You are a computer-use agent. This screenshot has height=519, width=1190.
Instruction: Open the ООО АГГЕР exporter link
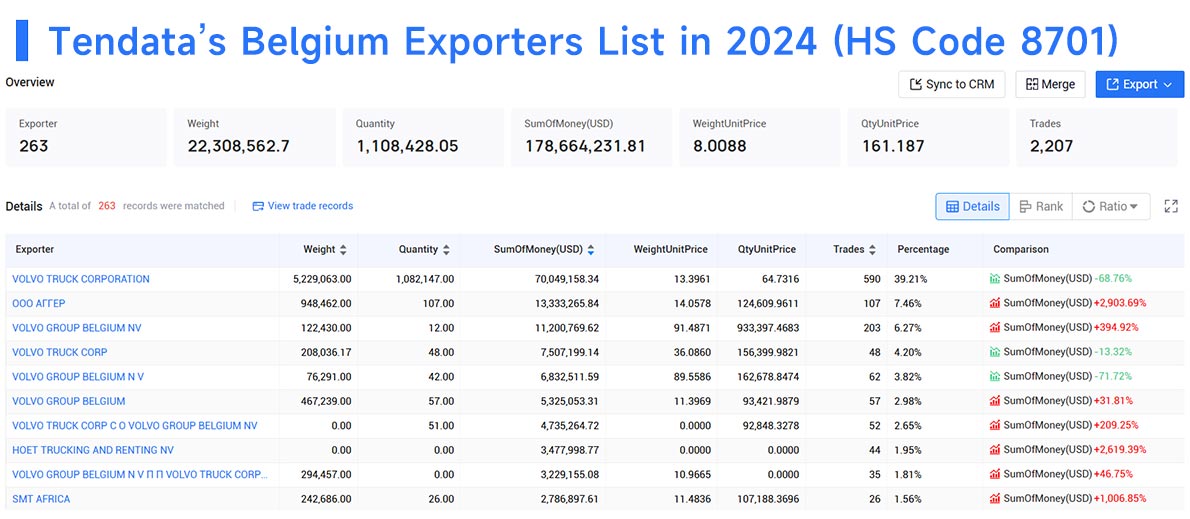(x=39, y=304)
